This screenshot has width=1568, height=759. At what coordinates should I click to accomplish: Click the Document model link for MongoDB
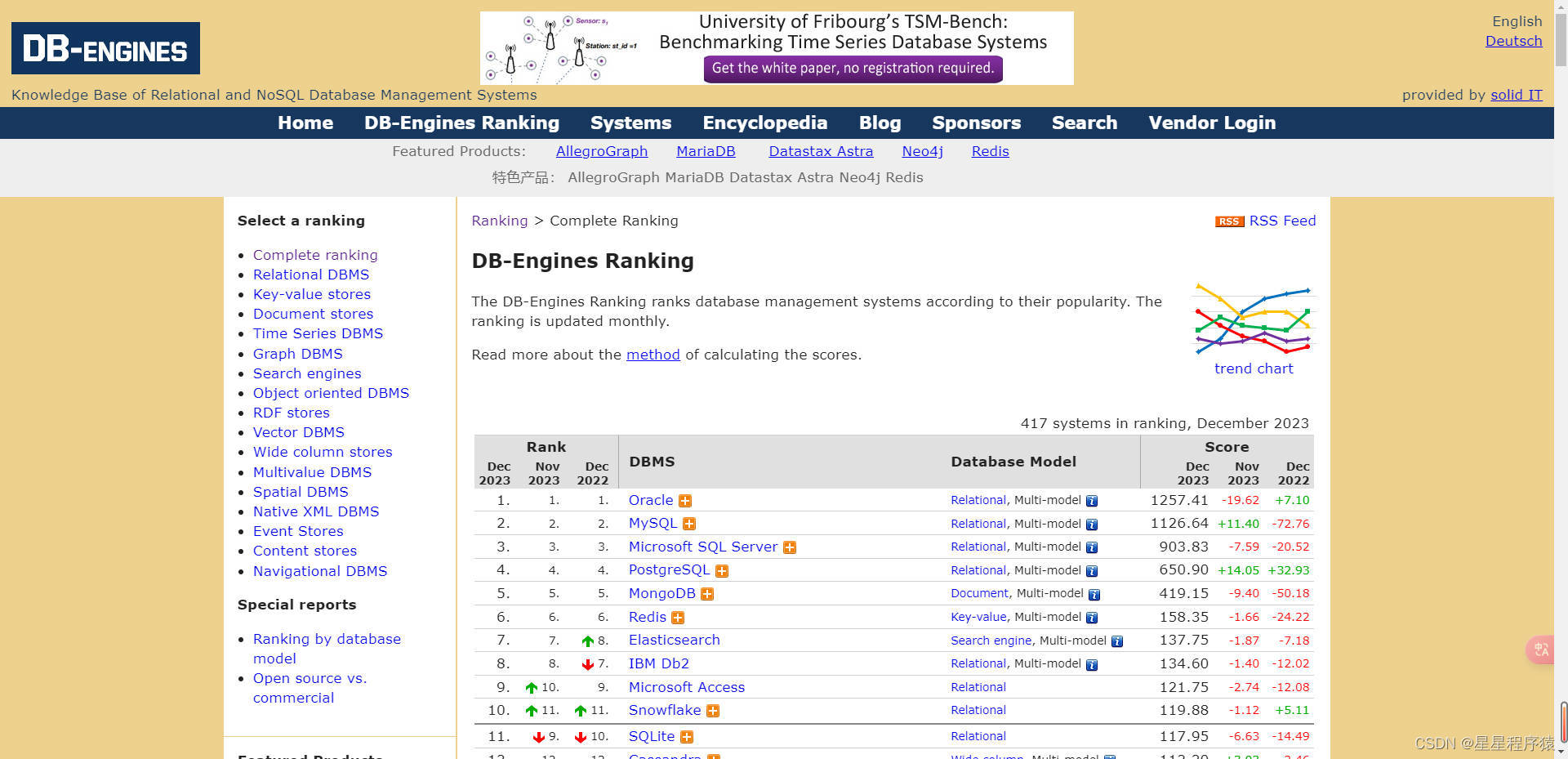coord(979,594)
